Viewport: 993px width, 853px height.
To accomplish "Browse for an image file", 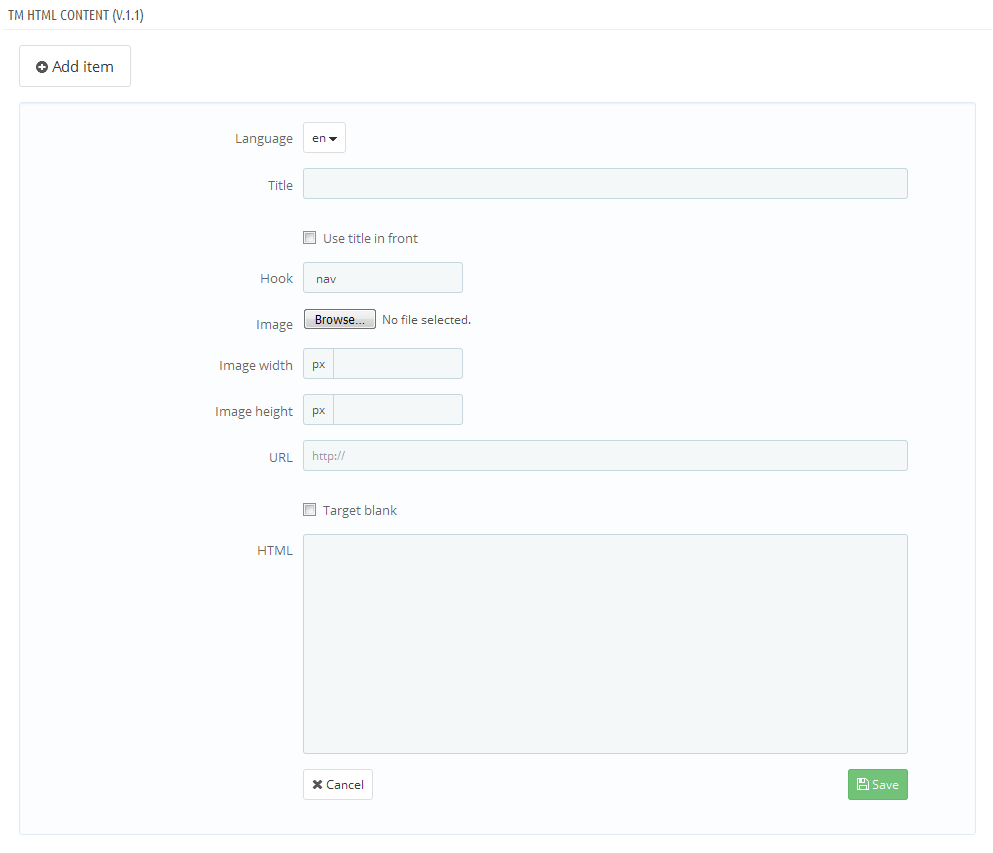I will pos(340,319).
